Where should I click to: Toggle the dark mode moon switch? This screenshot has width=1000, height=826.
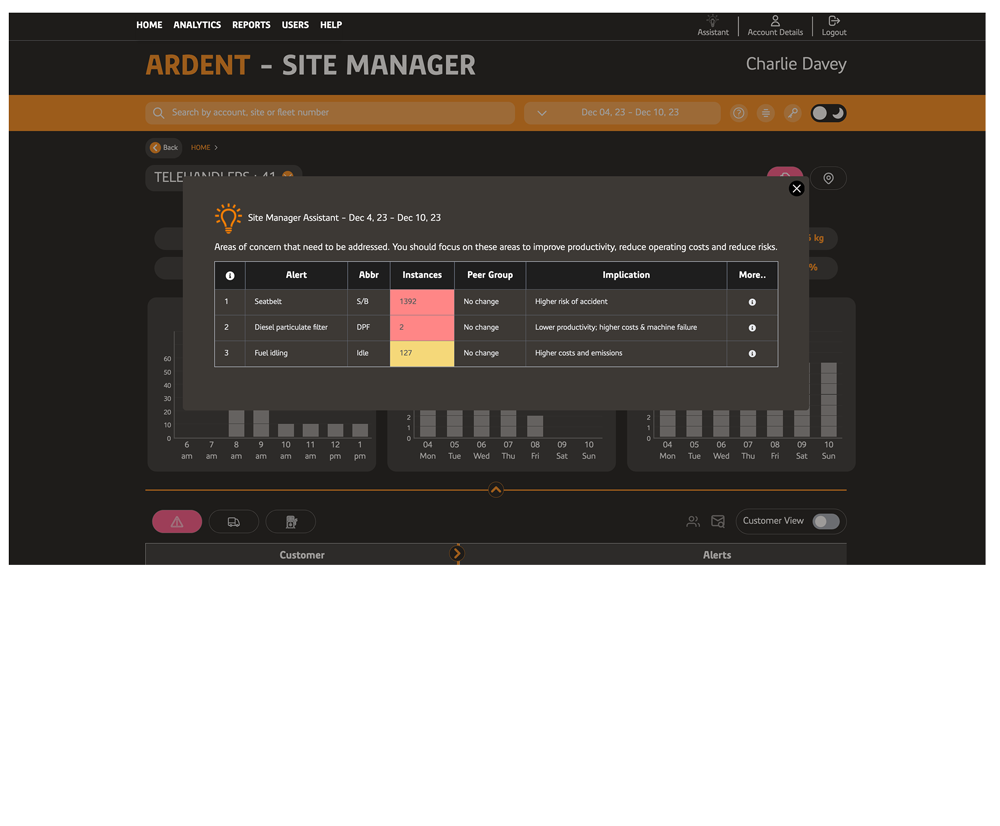[828, 113]
